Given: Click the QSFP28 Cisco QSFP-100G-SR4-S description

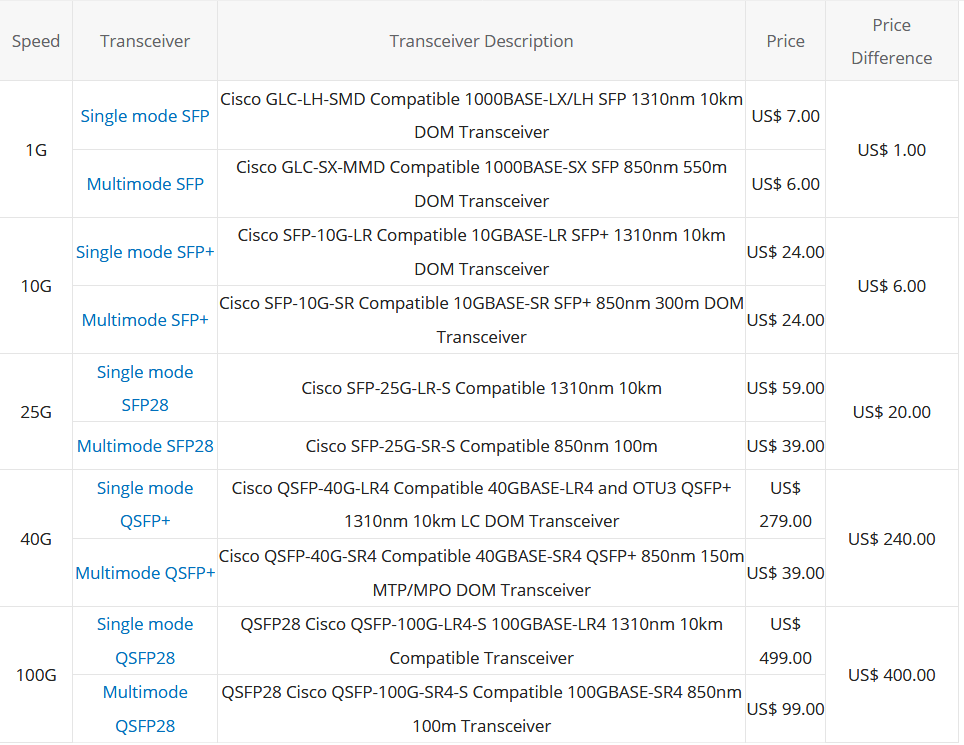Looking at the screenshot, I should [481, 709].
